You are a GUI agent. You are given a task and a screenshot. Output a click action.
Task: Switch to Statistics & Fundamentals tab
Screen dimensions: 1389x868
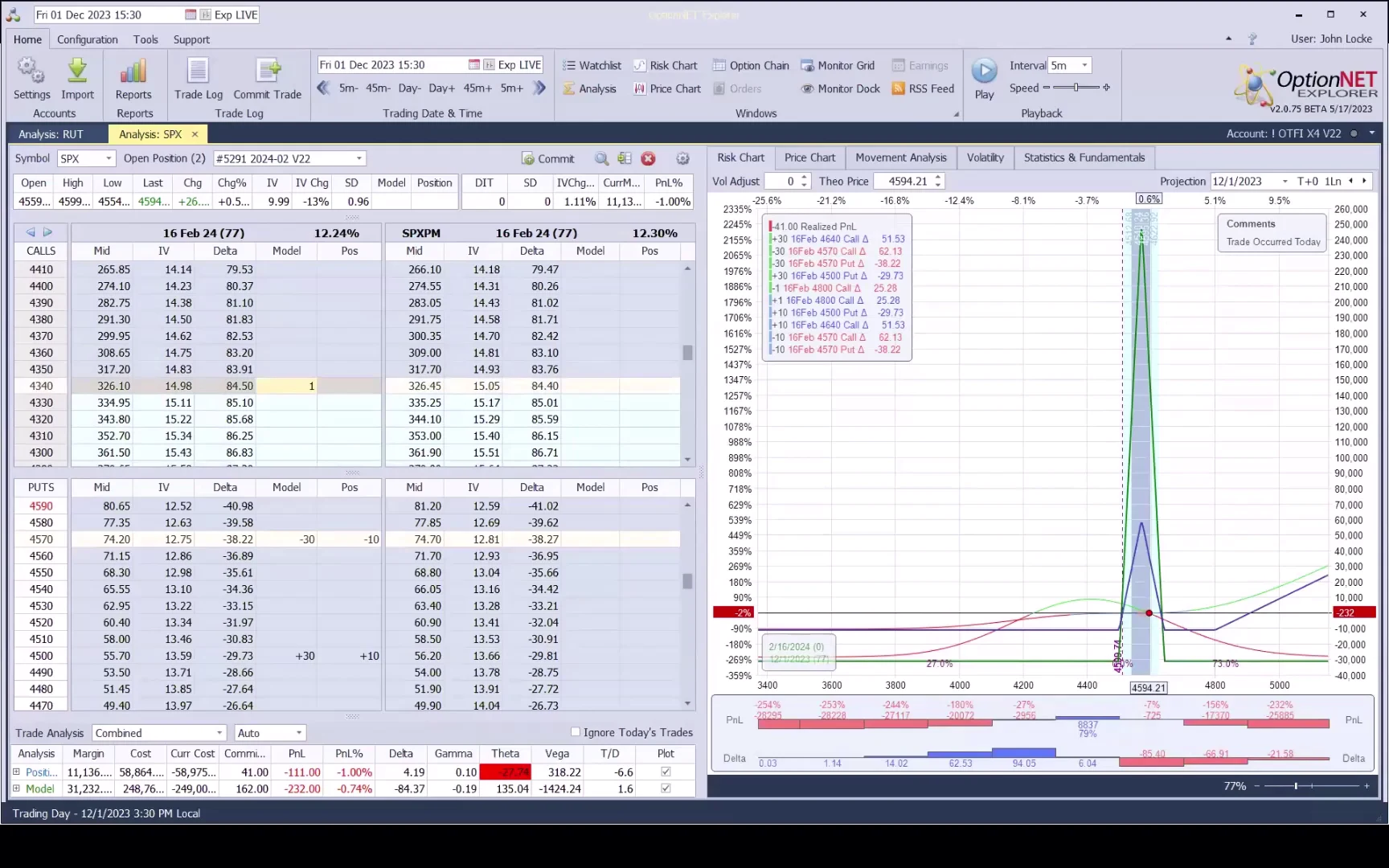[x=1084, y=158]
